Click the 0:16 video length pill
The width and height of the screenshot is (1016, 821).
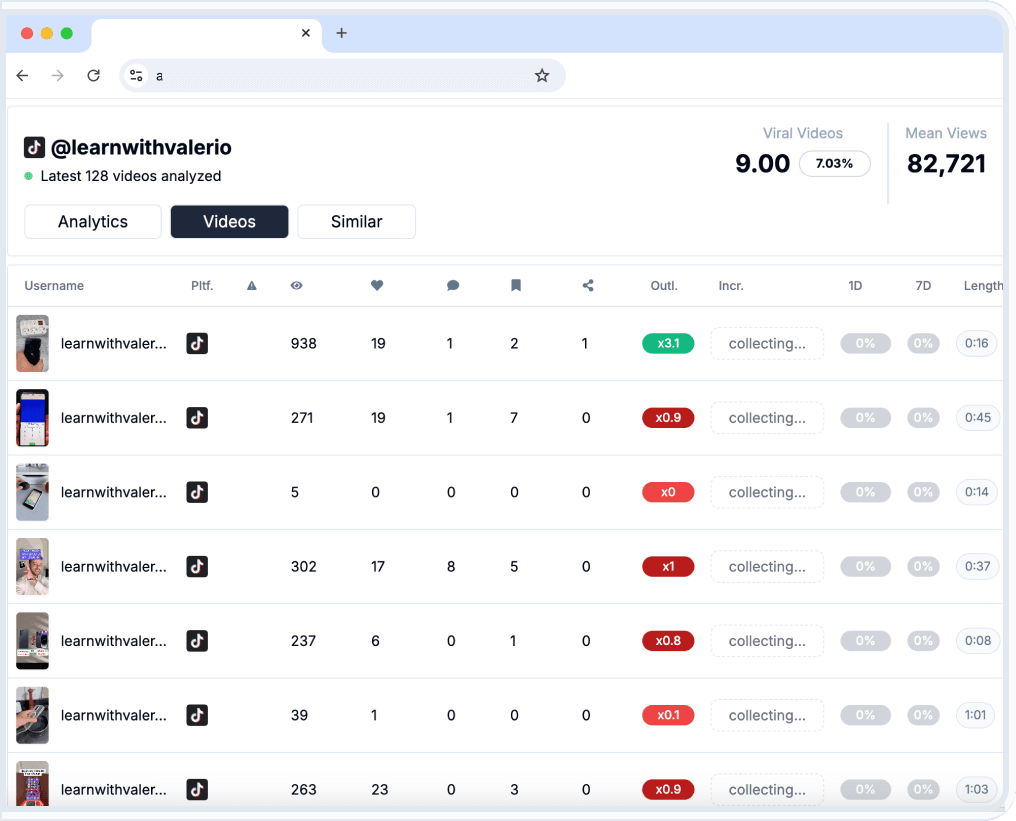tap(976, 343)
